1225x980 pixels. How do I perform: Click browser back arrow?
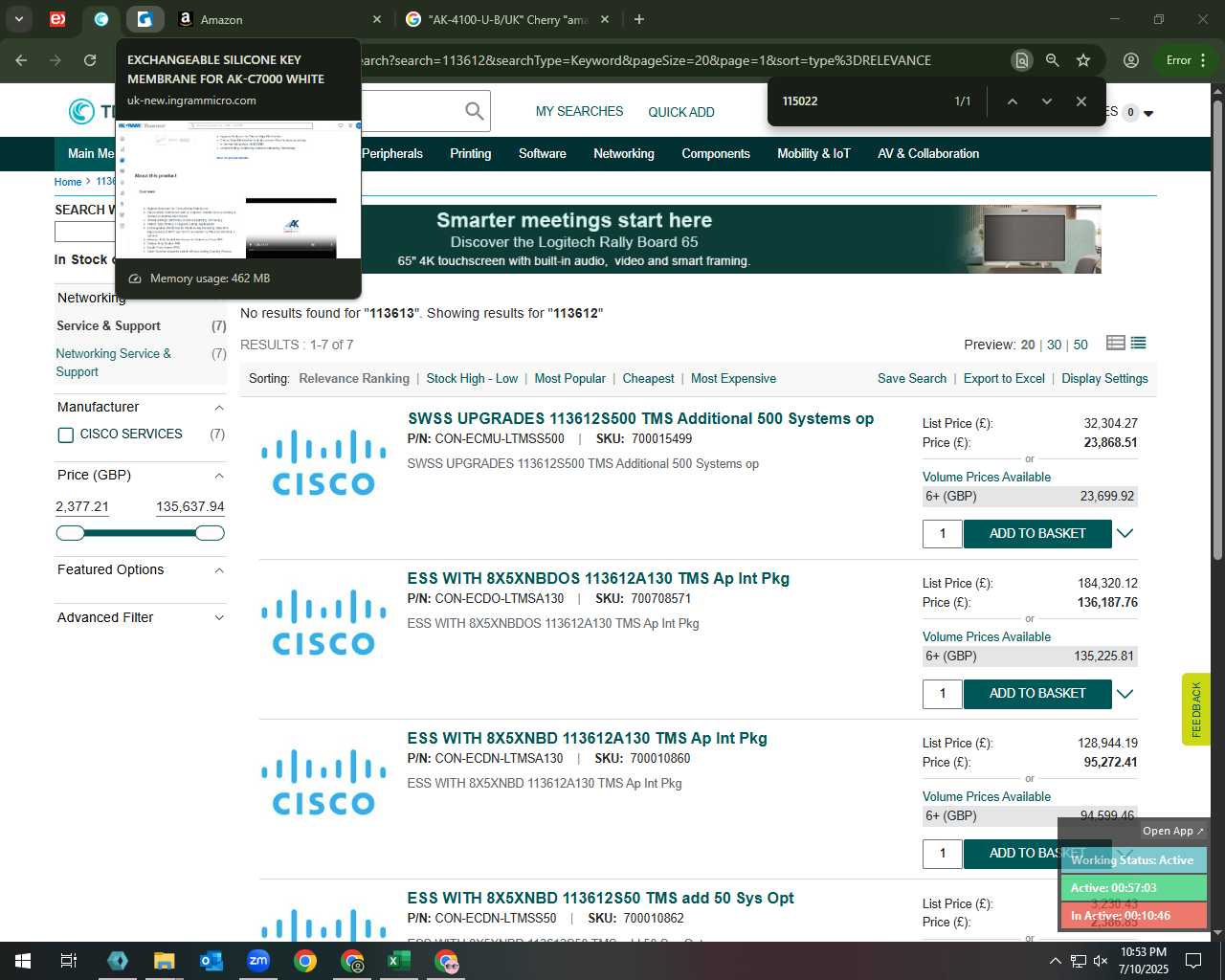coord(21,60)
